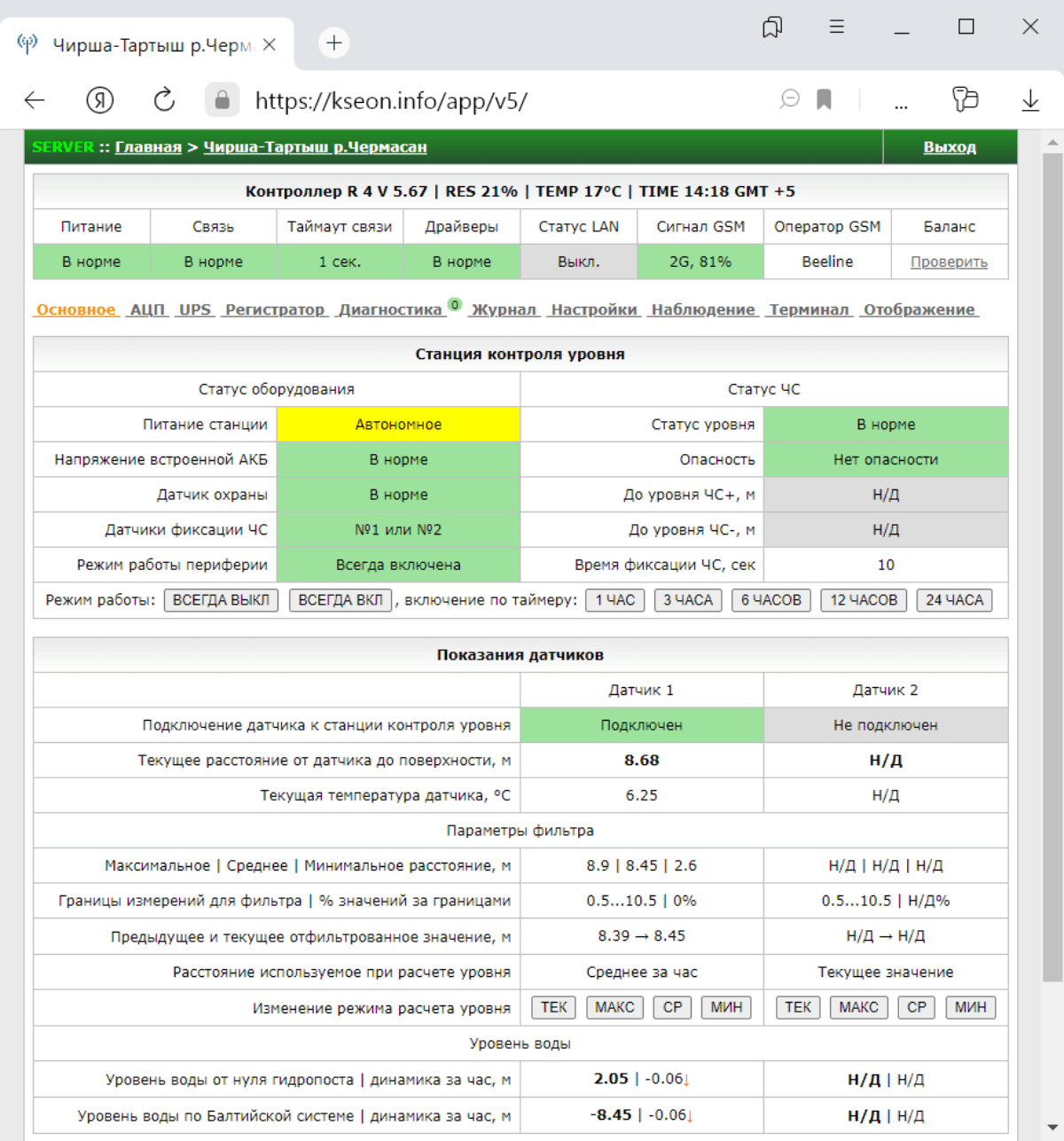Click the 6.25 sensor temperature value

(642, 796)
